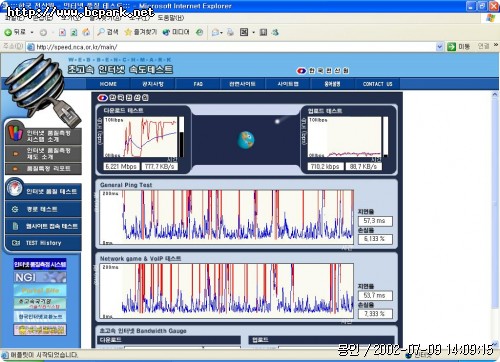Click the NGI banner thumbnail

point(40,277)
